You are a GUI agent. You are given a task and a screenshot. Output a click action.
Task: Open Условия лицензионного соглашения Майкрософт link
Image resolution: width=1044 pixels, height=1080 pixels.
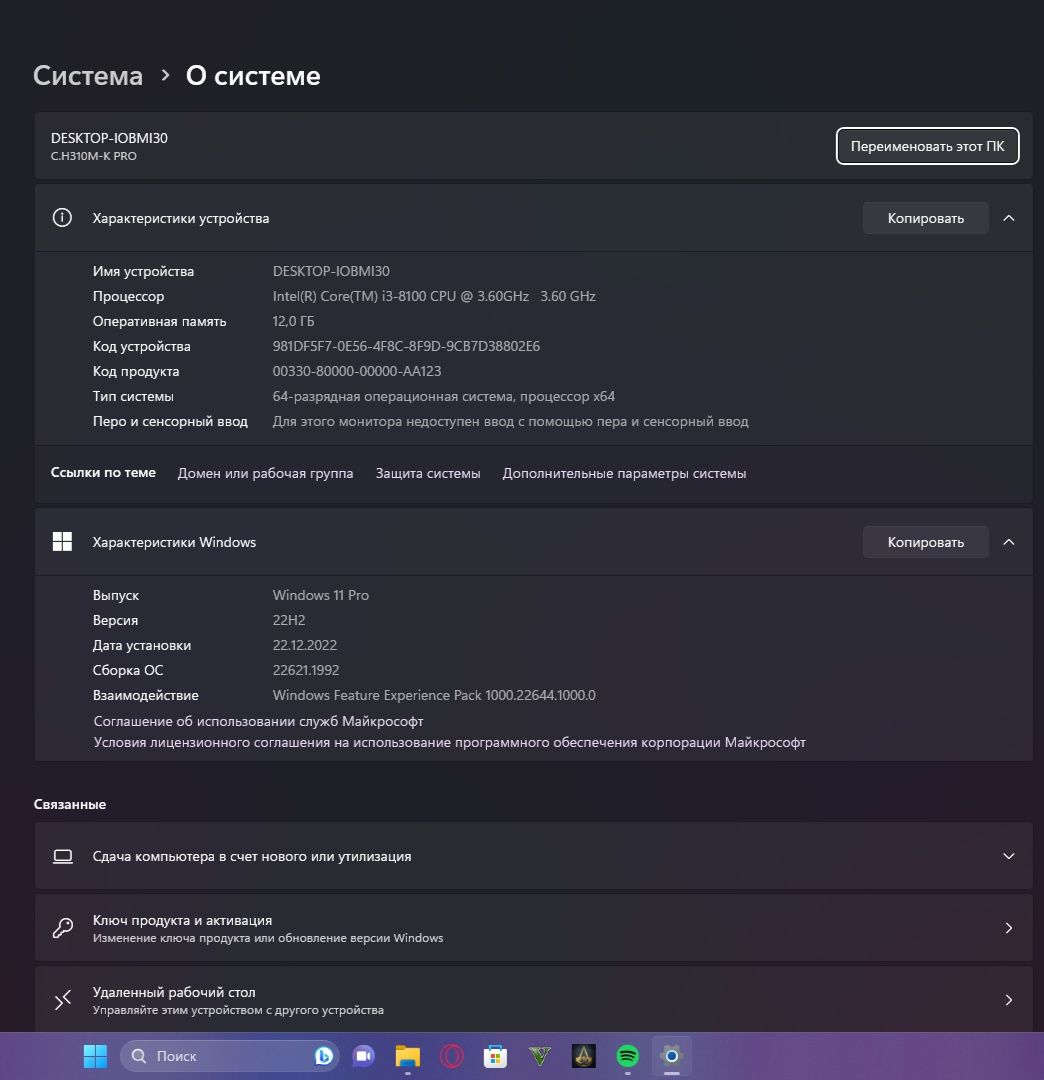(x=450, y=742)
